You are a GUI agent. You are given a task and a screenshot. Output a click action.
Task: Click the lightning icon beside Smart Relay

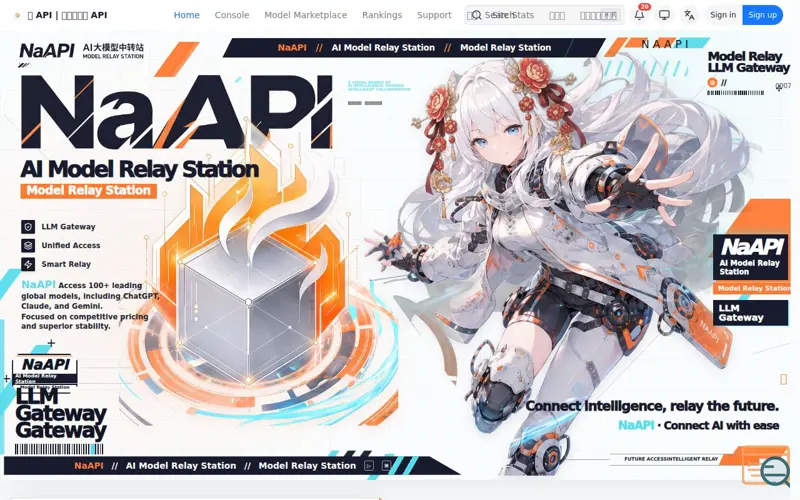28,264
